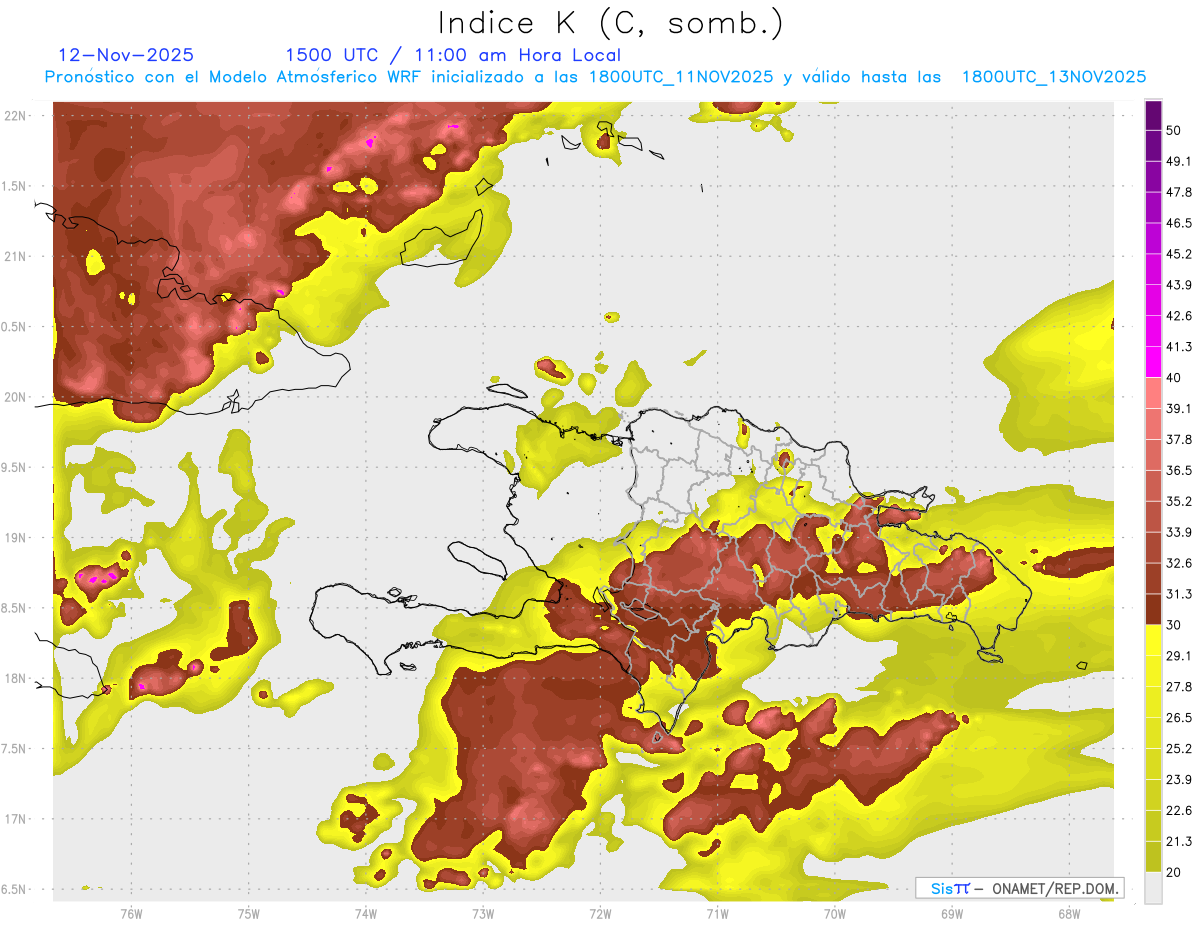Screen dimensions: 1200x927
Task: Click the "49.1" color scale value
Action: click(x=1179, y=162)
